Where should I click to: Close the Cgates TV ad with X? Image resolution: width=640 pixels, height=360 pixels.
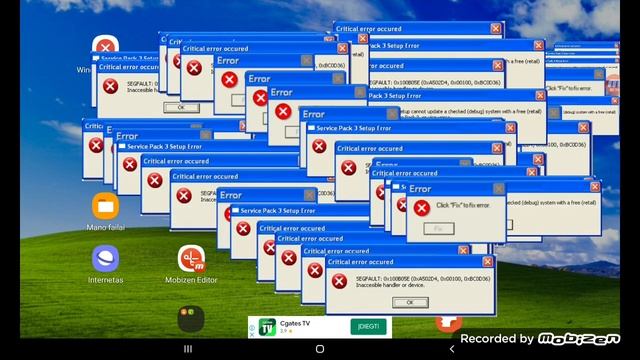point(252,334)
